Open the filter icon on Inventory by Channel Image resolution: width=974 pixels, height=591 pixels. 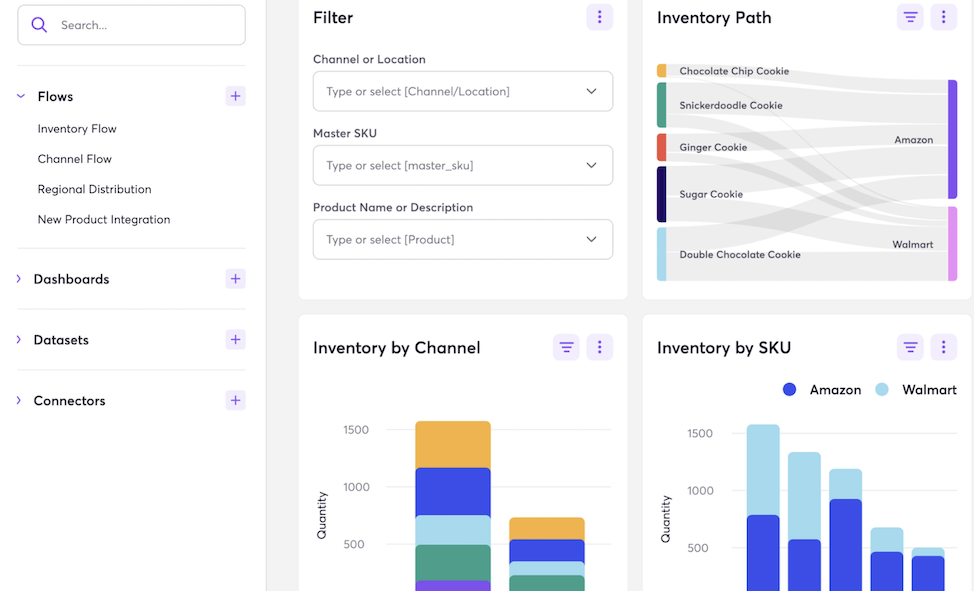(566, 347)
